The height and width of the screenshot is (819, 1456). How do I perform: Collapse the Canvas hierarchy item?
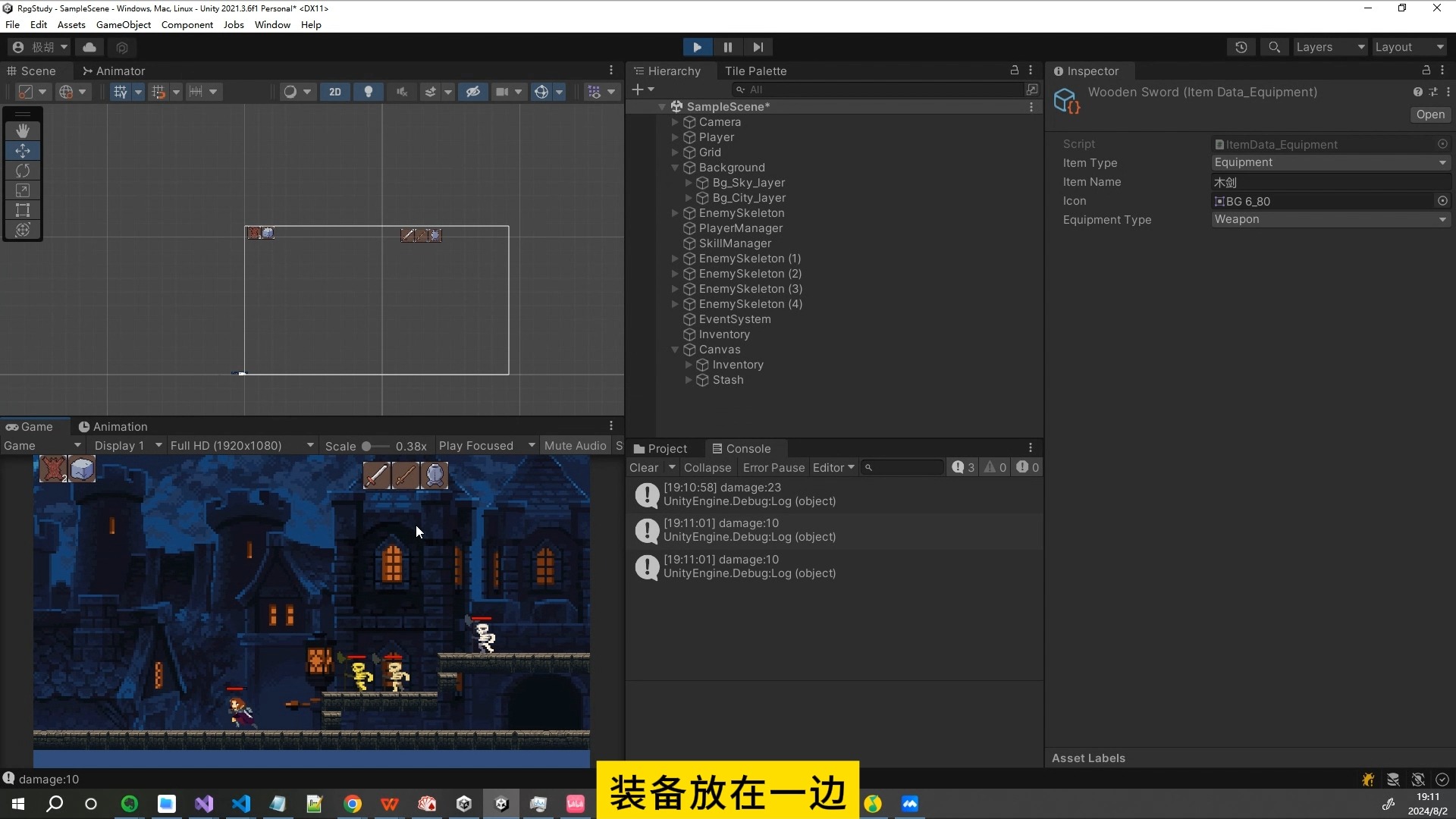point(675,350)
